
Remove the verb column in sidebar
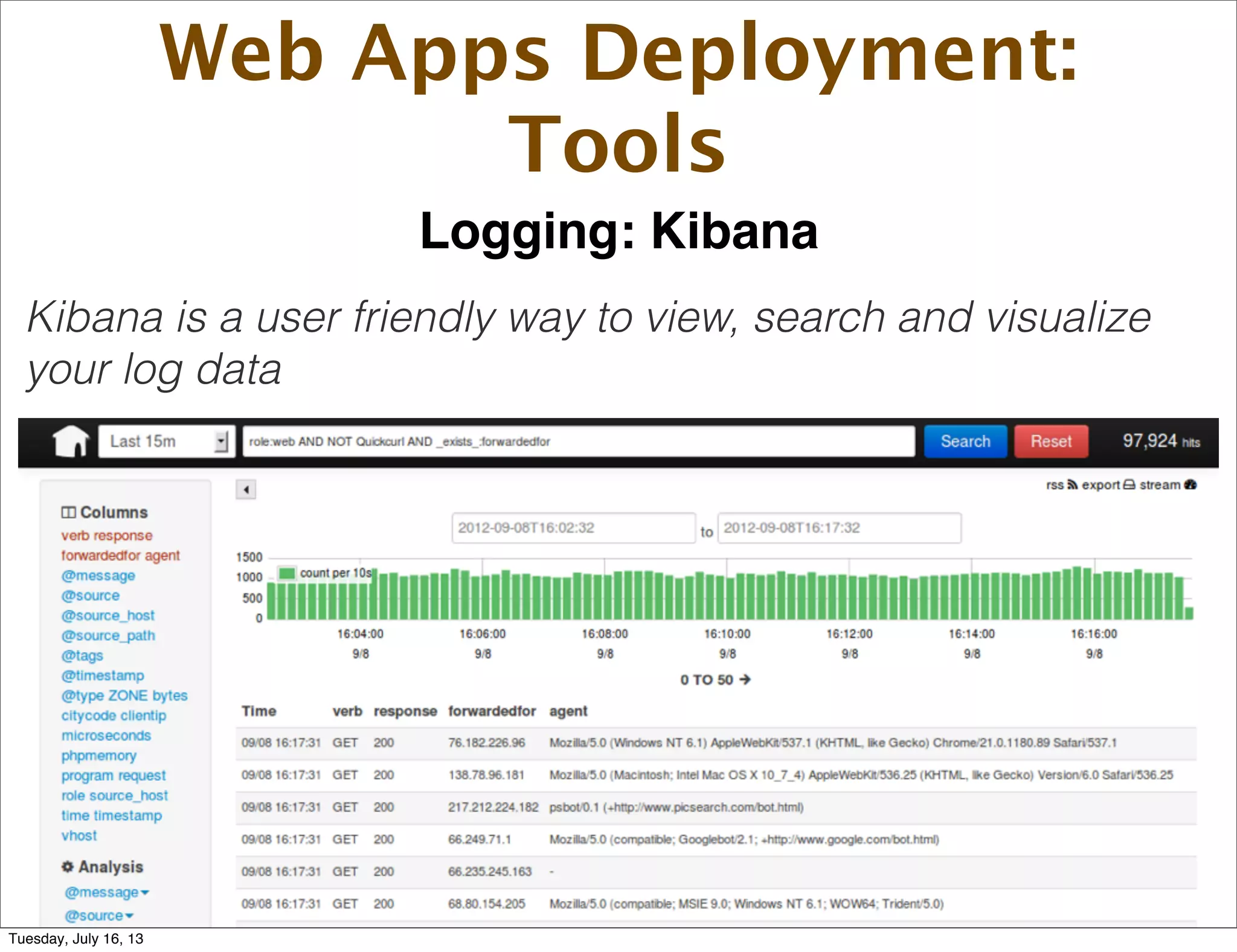[x=75, y=535]
